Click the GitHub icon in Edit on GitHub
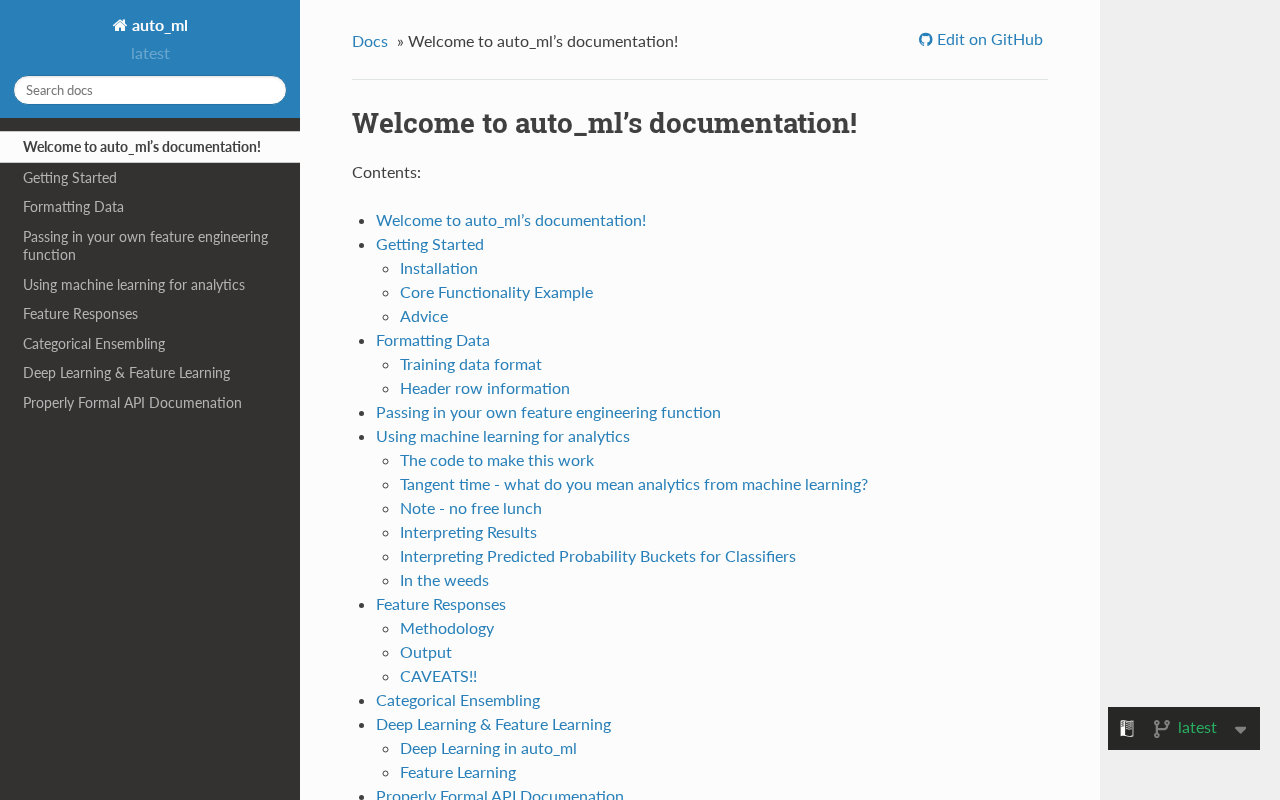This screenshot has height=800, width=1280. pos(926,40)
